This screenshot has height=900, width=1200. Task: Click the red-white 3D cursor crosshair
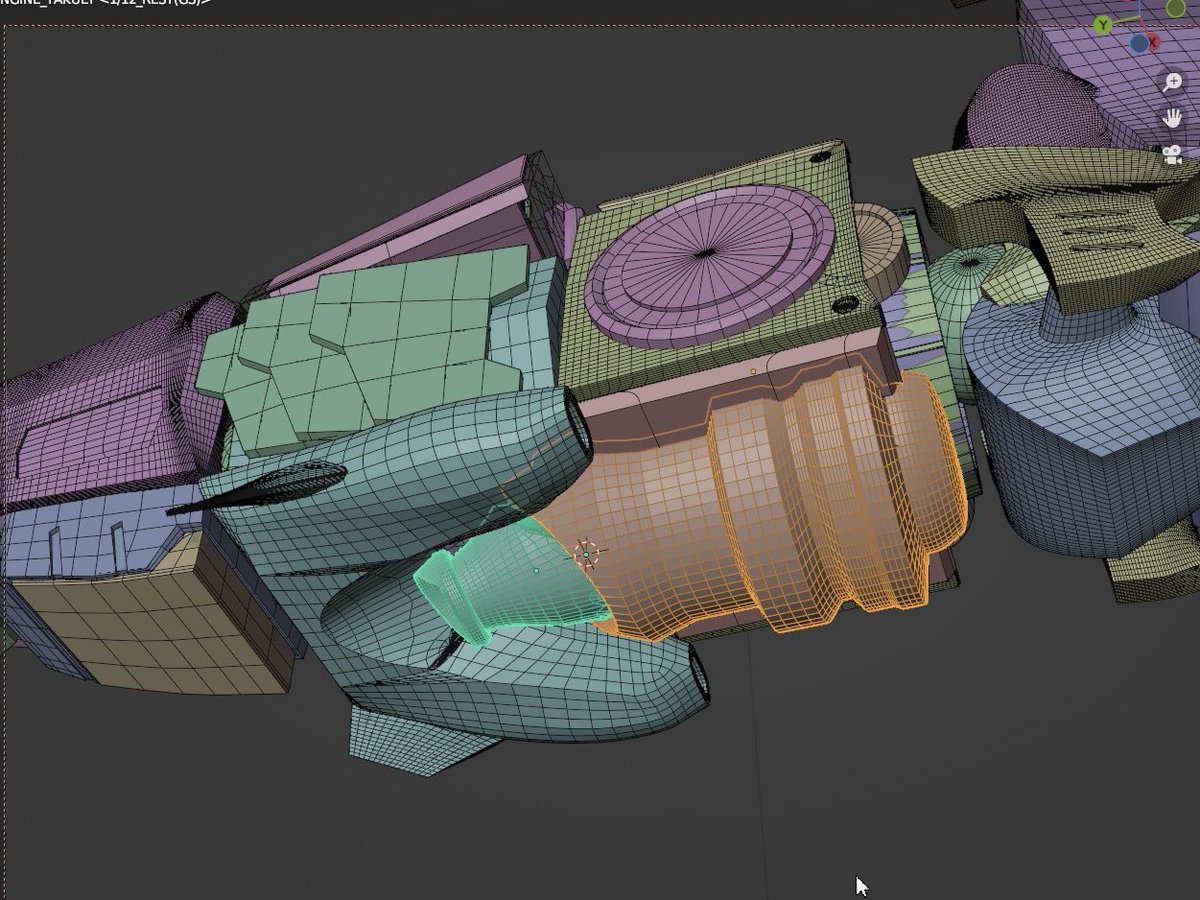(586, 555)
